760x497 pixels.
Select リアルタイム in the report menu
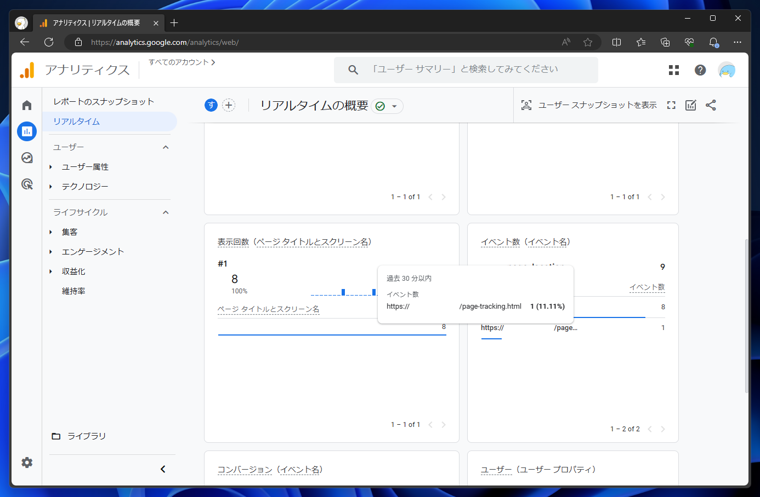coord(77,121)
